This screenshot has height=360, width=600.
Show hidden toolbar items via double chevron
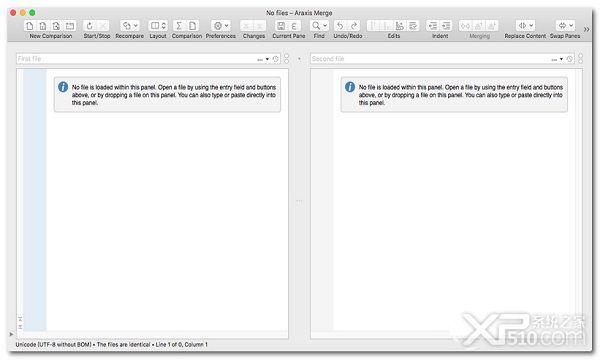[586, 29]
